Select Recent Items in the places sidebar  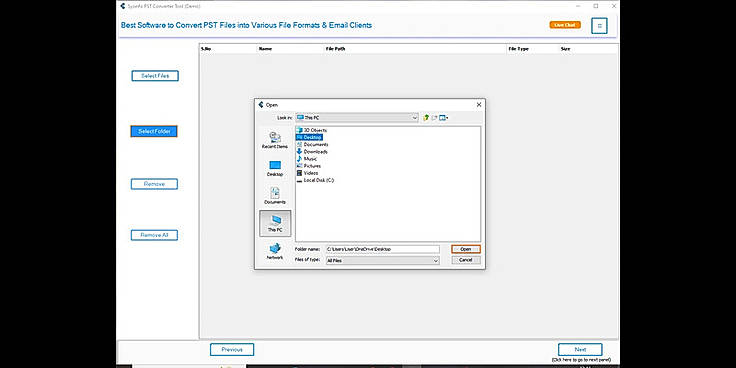tap(275, 140)
